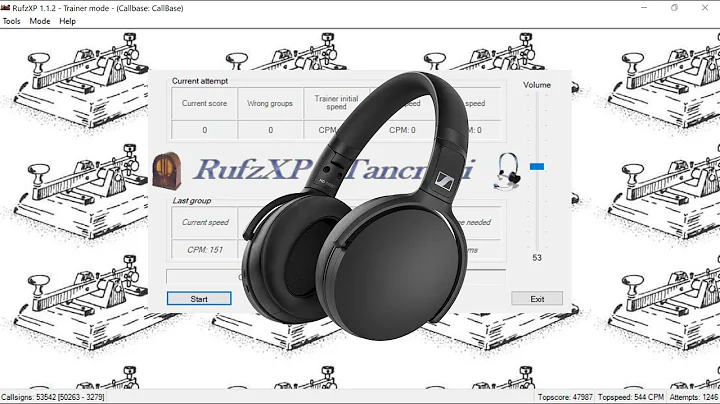The width and height of the screenshot is (720, 404).
Task: Click the 'Volume' label
Action: [x=536, y=85]
